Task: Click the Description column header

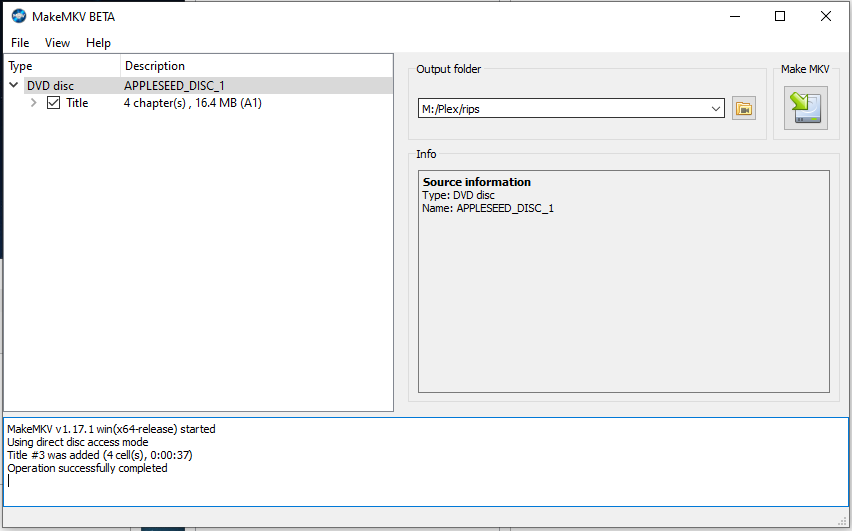Action: tap(256, 66)
